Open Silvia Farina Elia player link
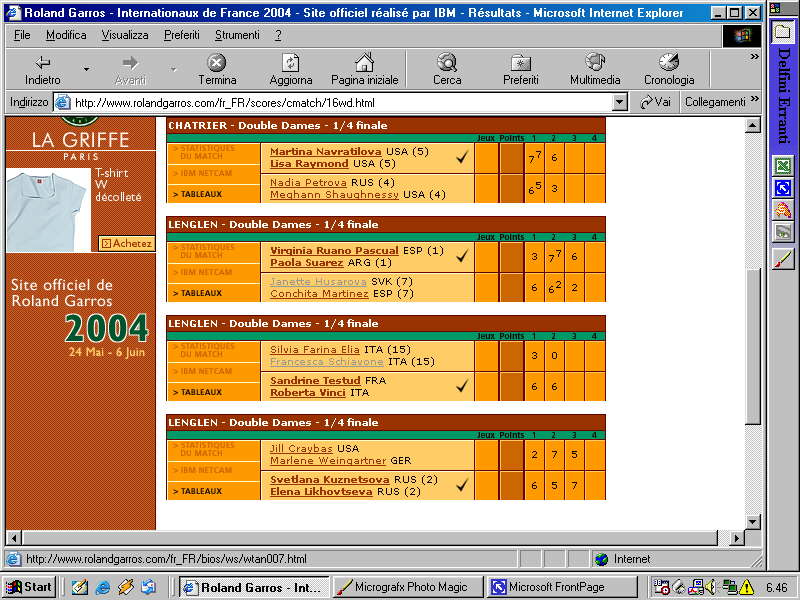The width and height of the screenshot is (800, 600). pyautogui.click(x=315, y=349)
